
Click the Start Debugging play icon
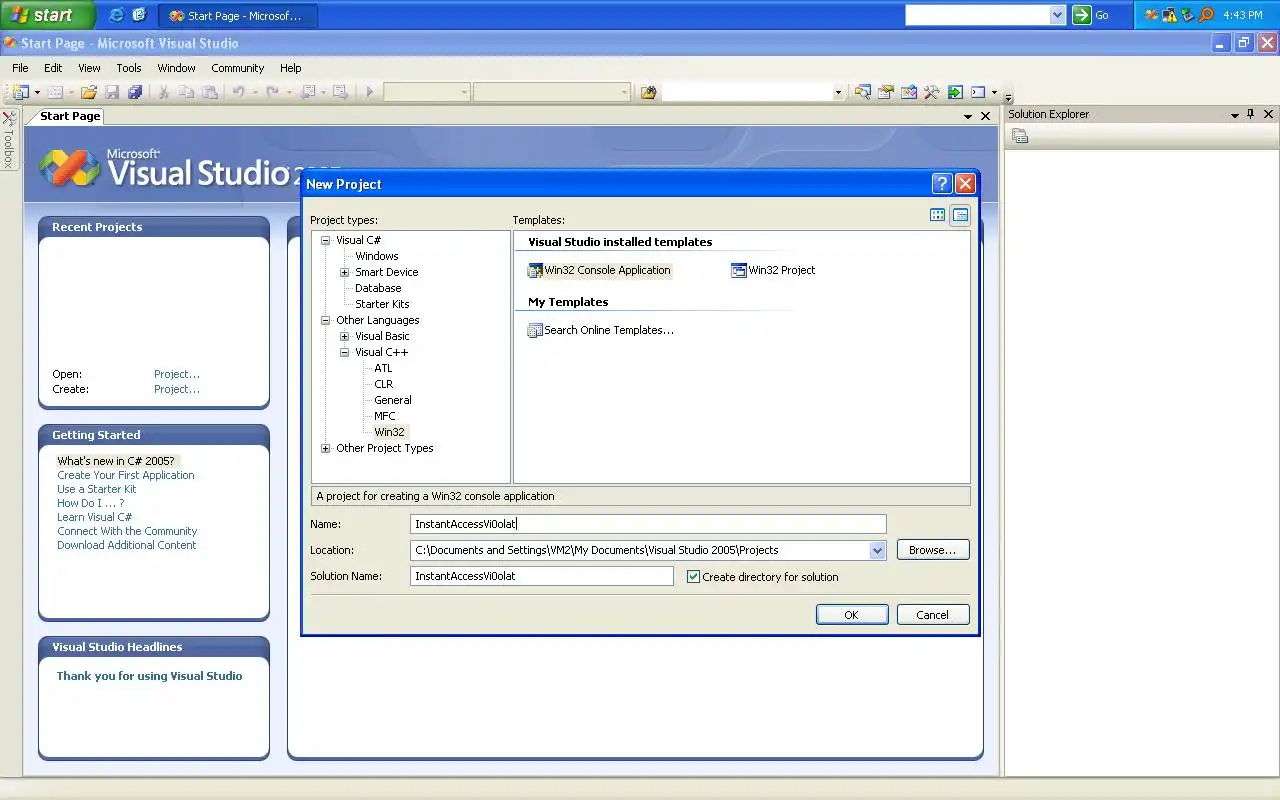pos(369,92)
